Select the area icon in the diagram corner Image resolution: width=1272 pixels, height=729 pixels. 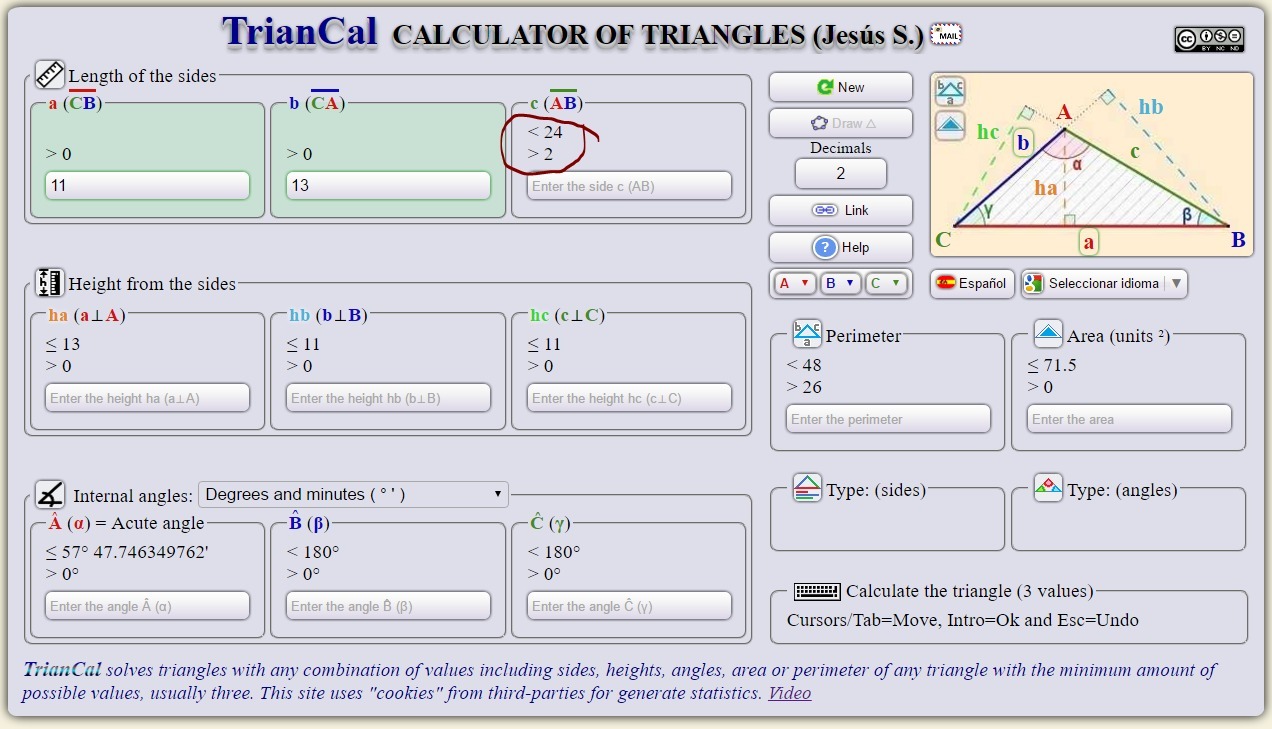[950, 126]
